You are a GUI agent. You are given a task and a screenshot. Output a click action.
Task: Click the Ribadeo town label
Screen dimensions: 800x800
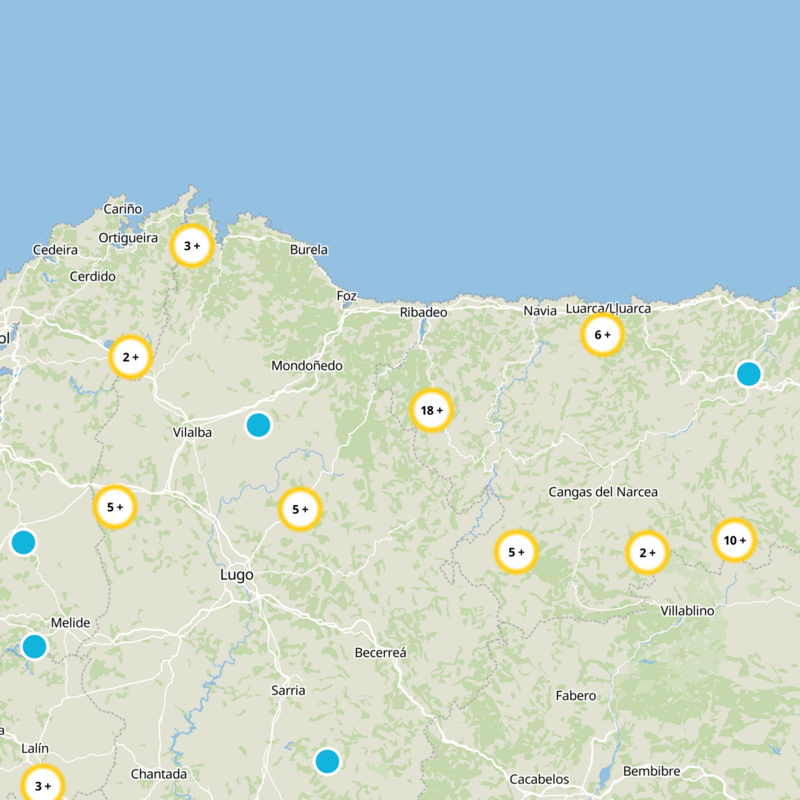pyautogui.click(x=423, y=312)
